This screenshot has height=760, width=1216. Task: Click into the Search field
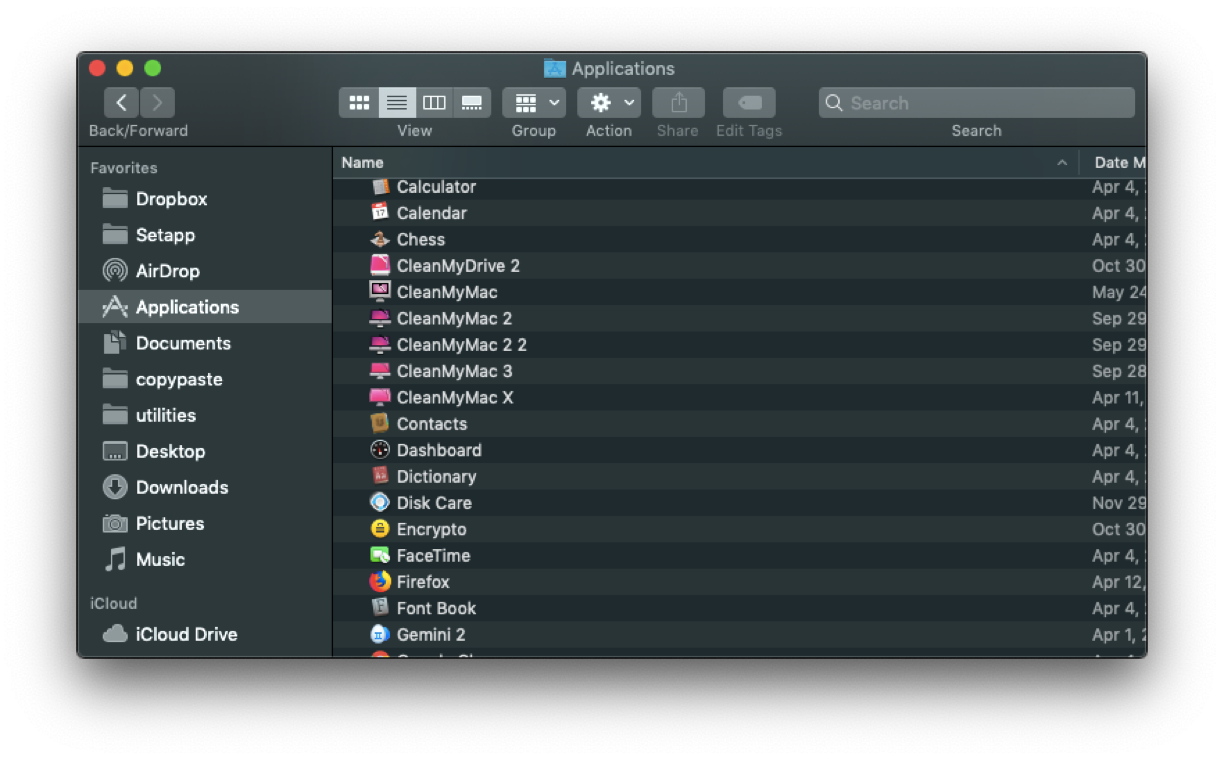pyautogui.click(x=977, y=103)
